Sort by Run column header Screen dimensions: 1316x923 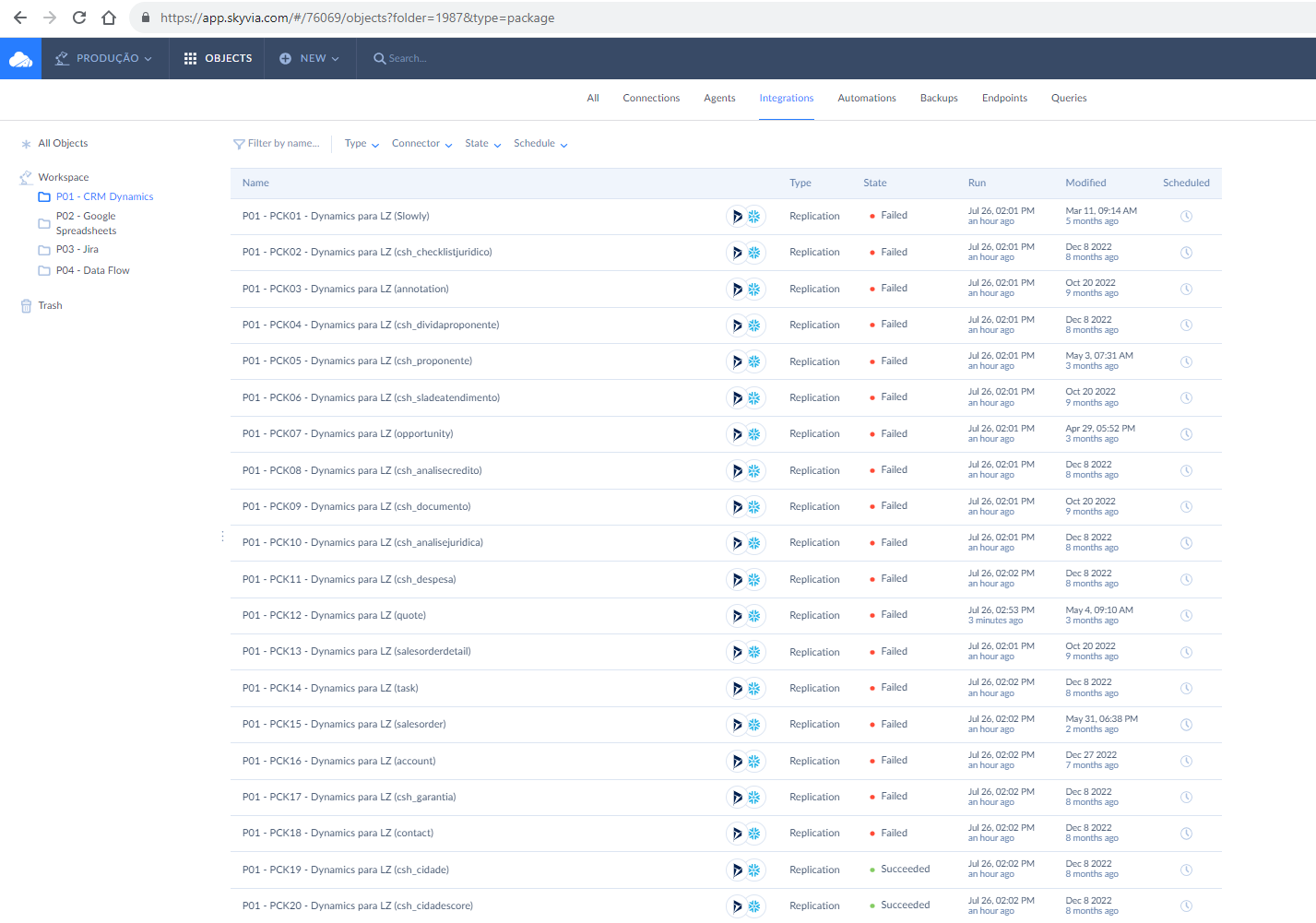point(977,183)
